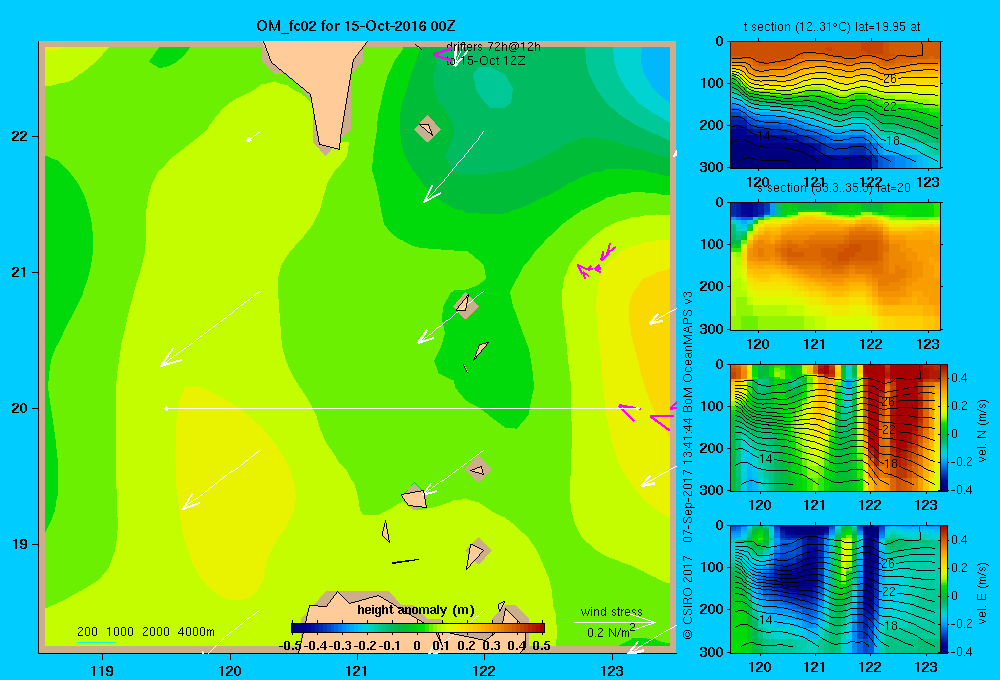Screen dimensions: 1000x680
Task: Click the -0.5 label on height anomaly scale
Action: point(290,646)
